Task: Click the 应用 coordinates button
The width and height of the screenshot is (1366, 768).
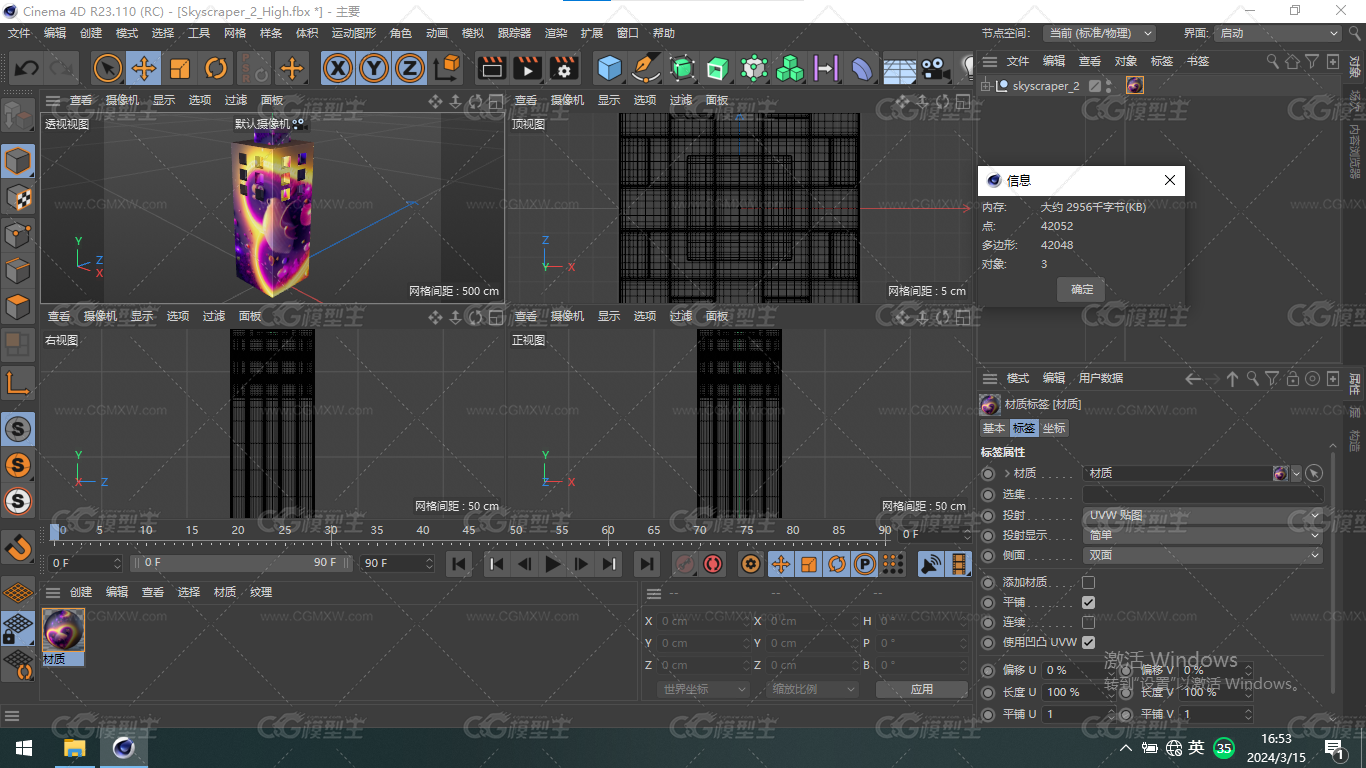Action: click(922, 689)
